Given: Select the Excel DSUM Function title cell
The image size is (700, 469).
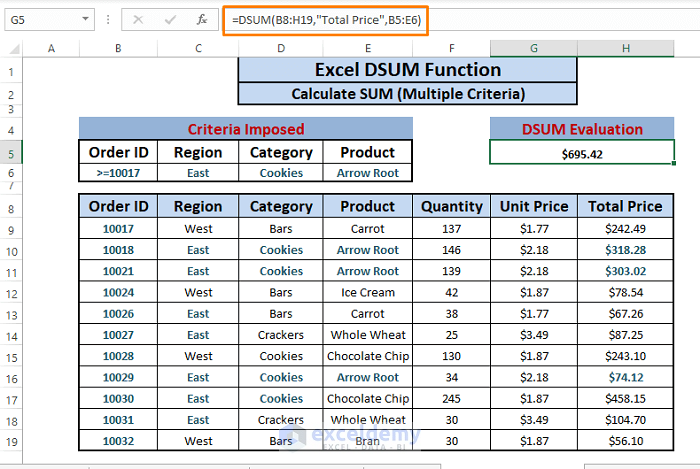Looking at the screenshot, I should click(407, 70).
